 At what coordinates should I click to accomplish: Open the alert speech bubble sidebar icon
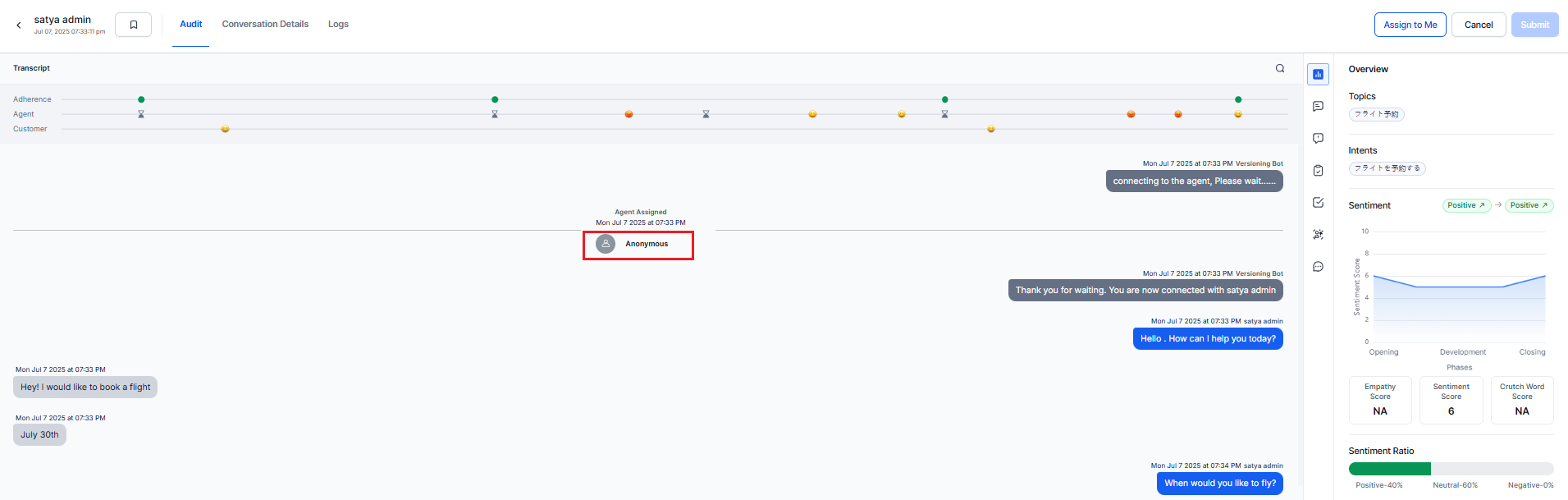[1318, 139]
